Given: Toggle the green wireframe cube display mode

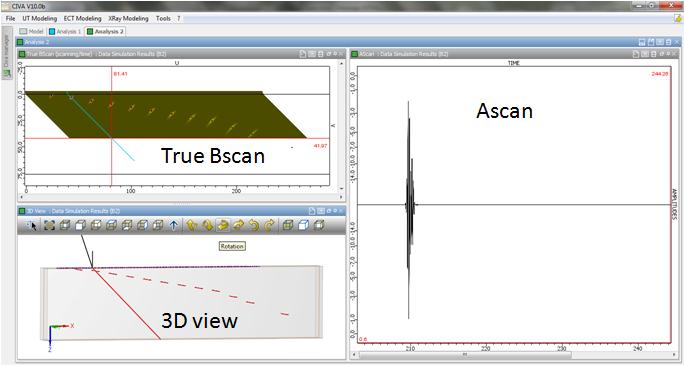Looking at the screenshot, I should tap(287, 225).
